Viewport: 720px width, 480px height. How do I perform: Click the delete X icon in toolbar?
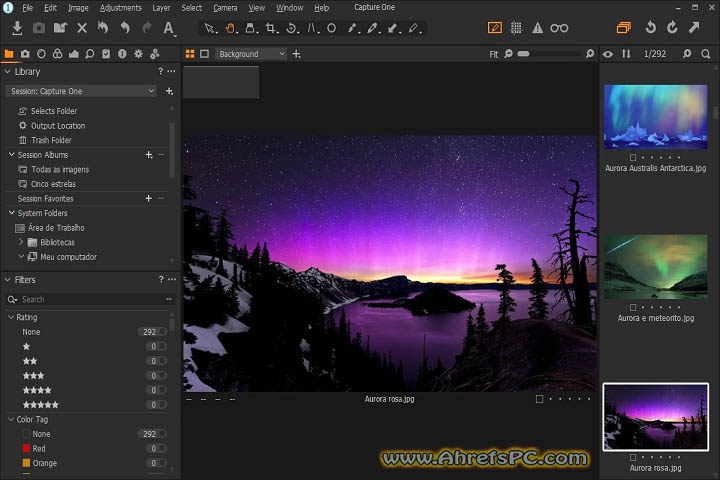tap(82, 28)
